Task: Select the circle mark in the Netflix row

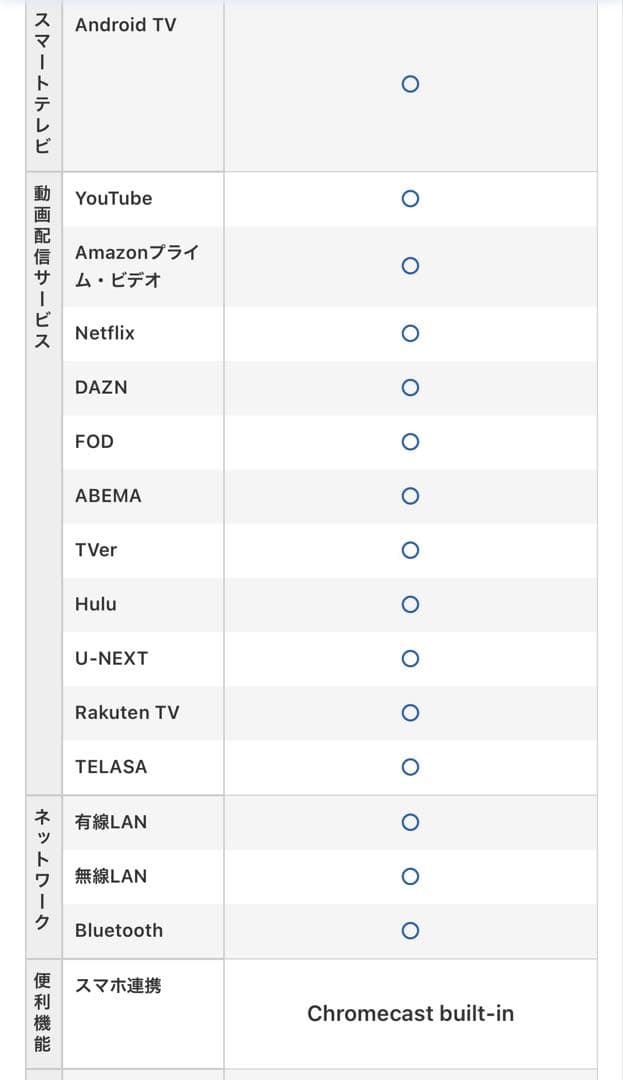Action: tap(410, 333)
